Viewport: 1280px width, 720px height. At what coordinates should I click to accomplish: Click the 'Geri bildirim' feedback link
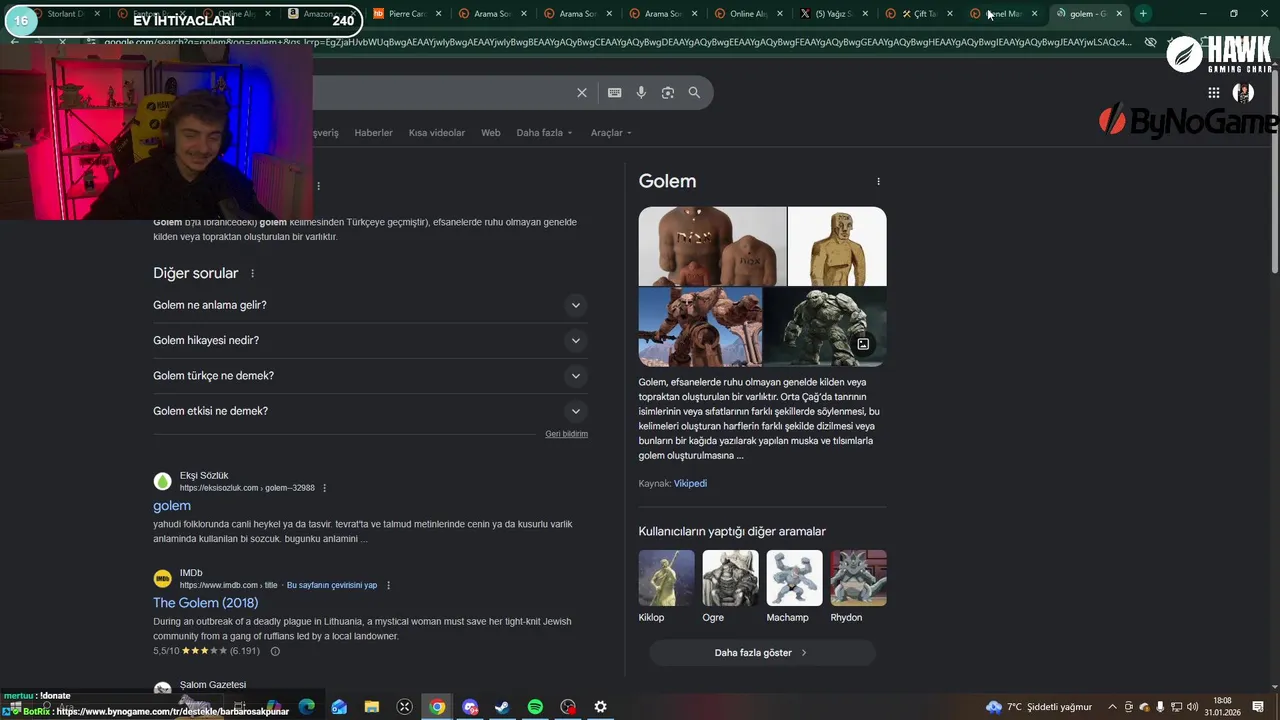(566, 434)
